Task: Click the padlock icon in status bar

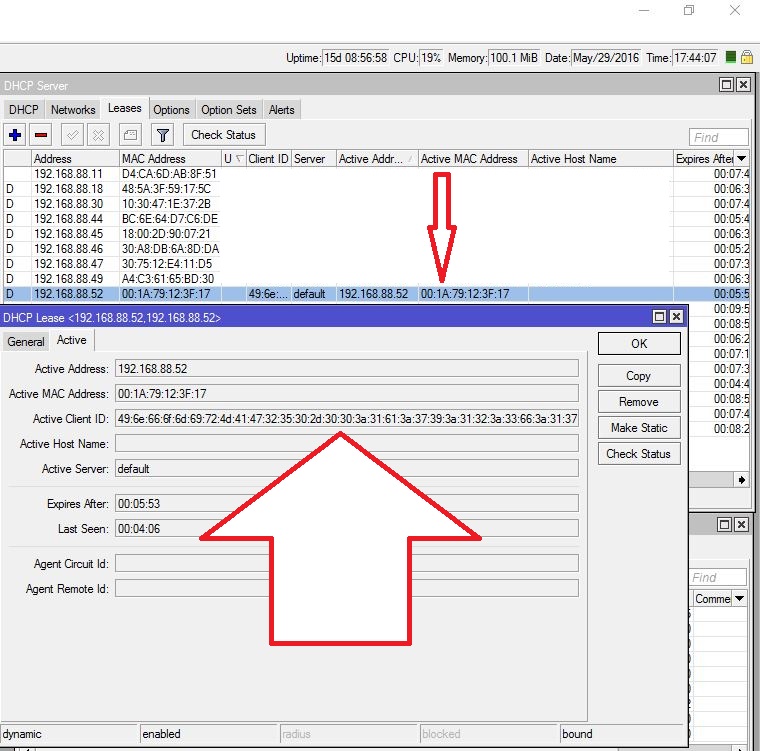Action: [x=747, y=57]
